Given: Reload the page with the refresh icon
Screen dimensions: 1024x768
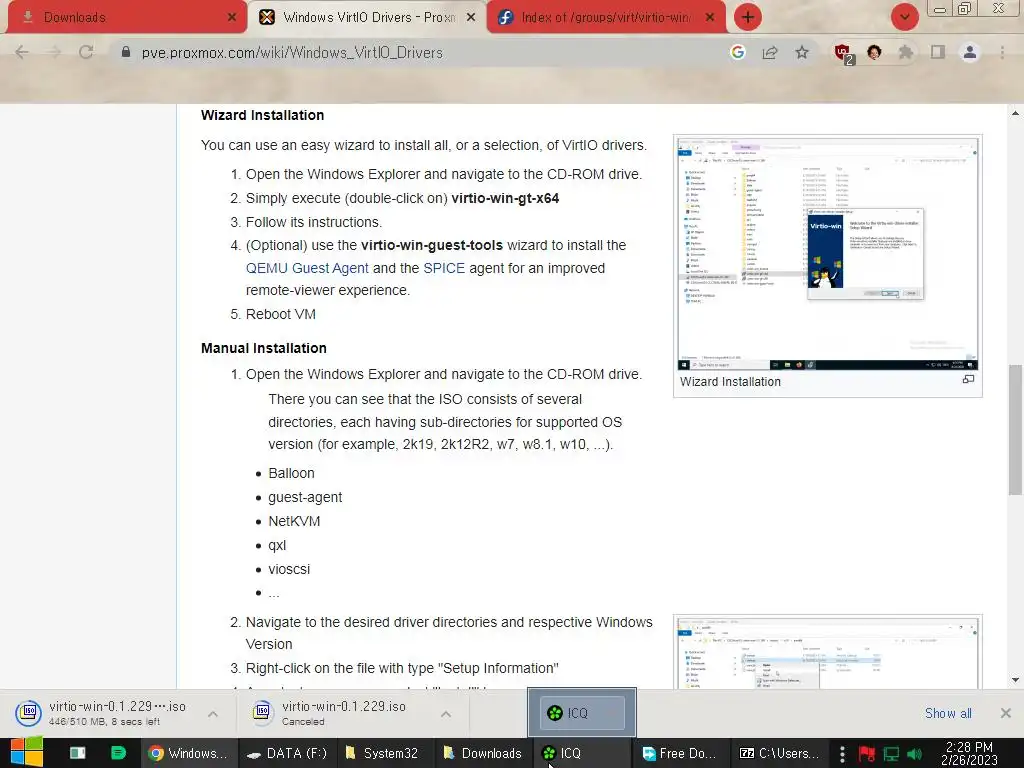Looking at the screenshot, I should click(x=86, y=52).
